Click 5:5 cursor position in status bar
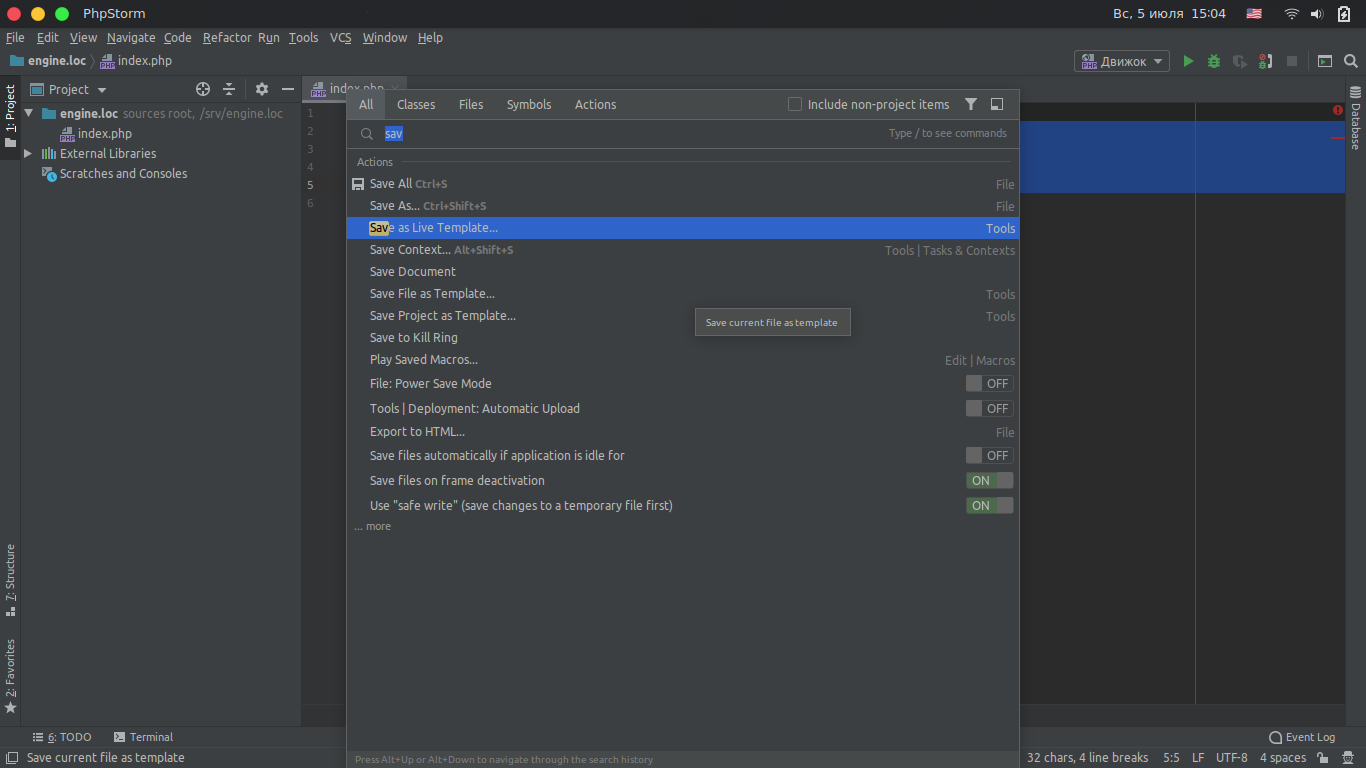This screenshot has height=768, width=1366. pyautogui.click(x=1171, y=758)
